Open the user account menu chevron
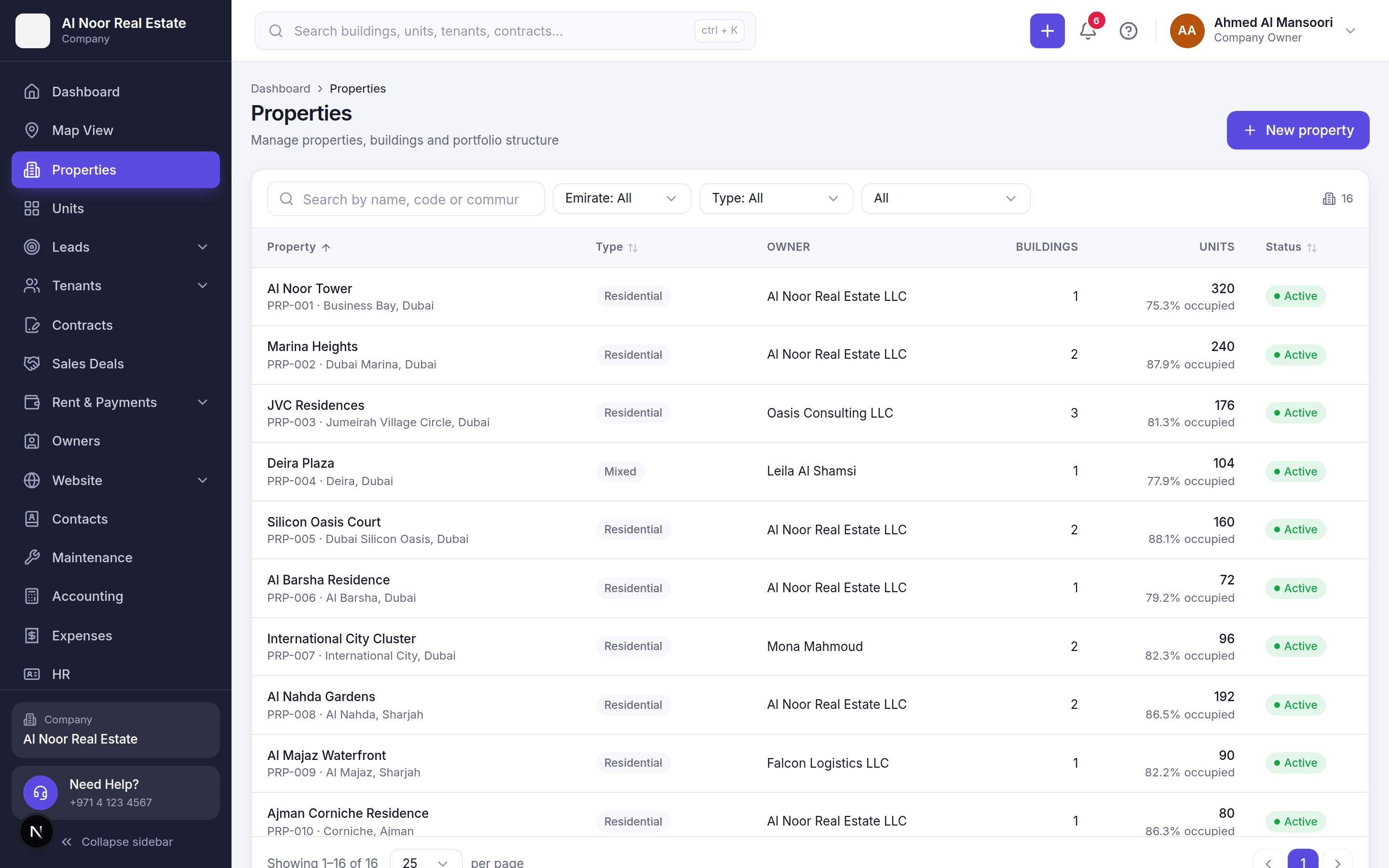The image size is (1389, 868). [x=1350, y=31]
